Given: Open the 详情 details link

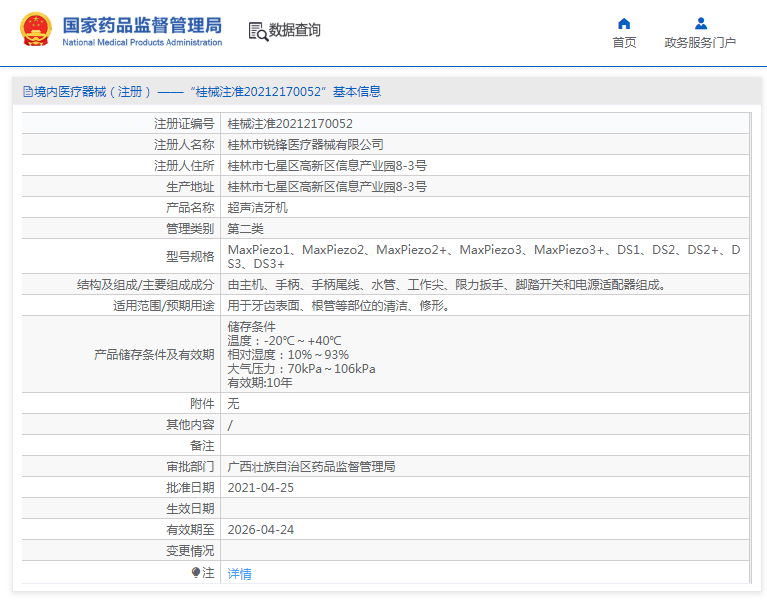Looking at the screenshot, I should pos(239,573).
